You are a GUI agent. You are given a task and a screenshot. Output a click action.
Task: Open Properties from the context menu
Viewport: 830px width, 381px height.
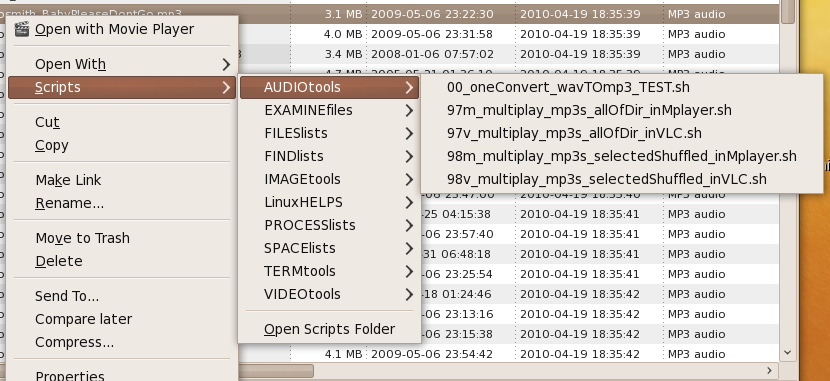point(70,376)
